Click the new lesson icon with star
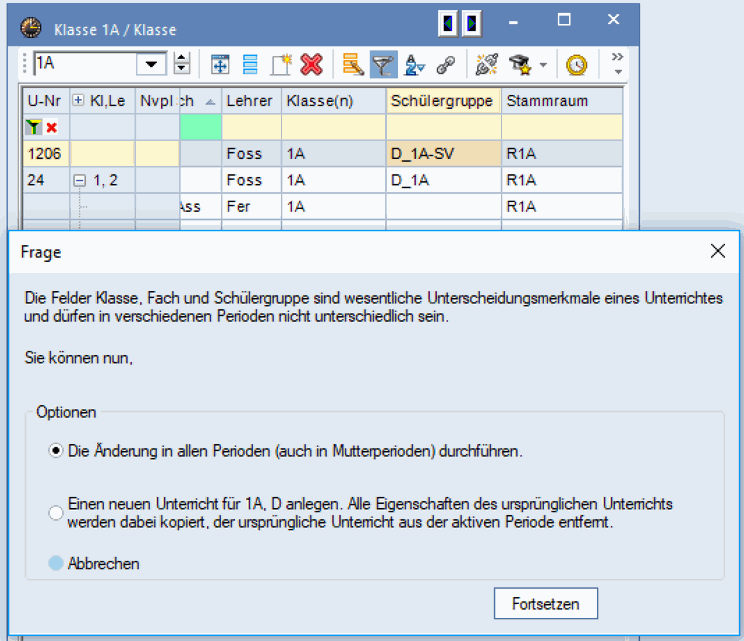Screen dimensions: 744x641 click(280, 65)
